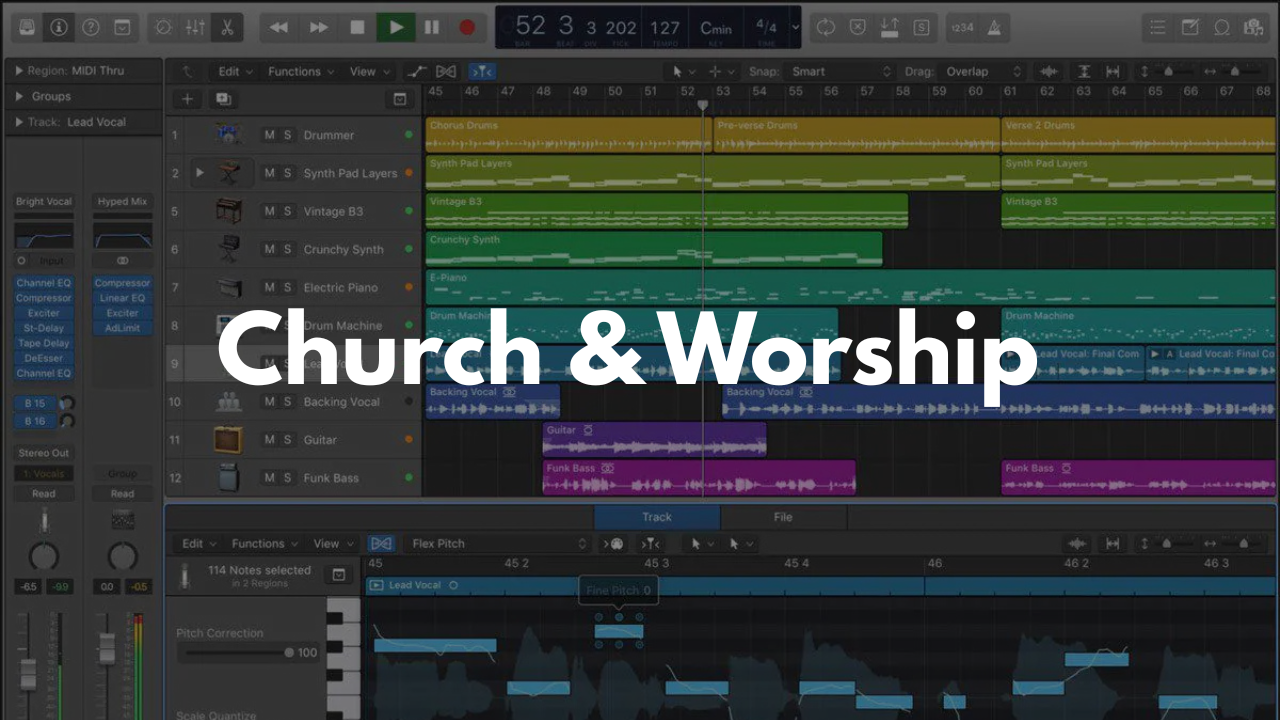The image size is (1280, 720).
Task: Open the Library panel icon
Action: pos(28,27)
